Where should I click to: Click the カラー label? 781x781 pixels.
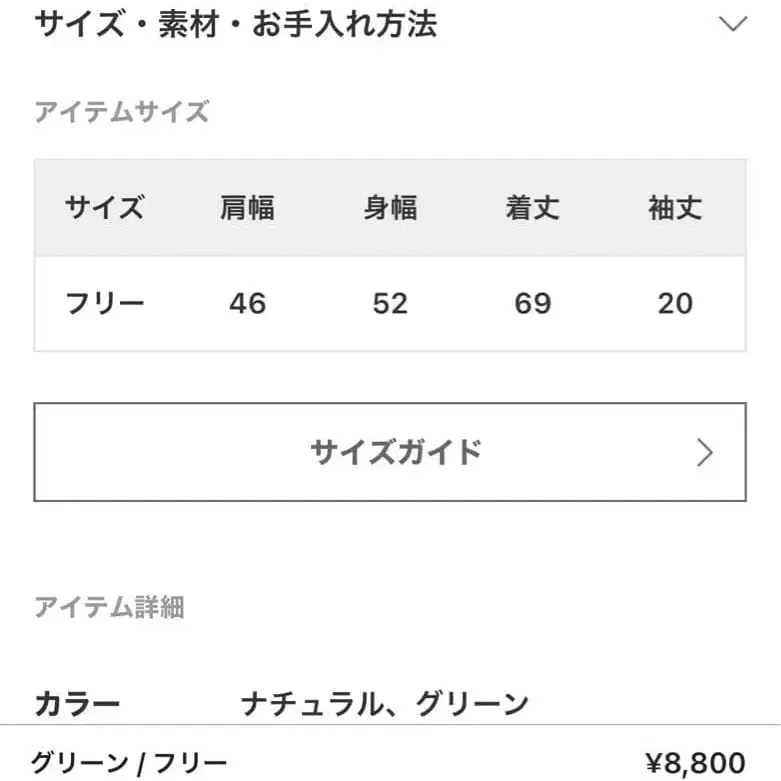pyautogui.click(x=77, y=704)
